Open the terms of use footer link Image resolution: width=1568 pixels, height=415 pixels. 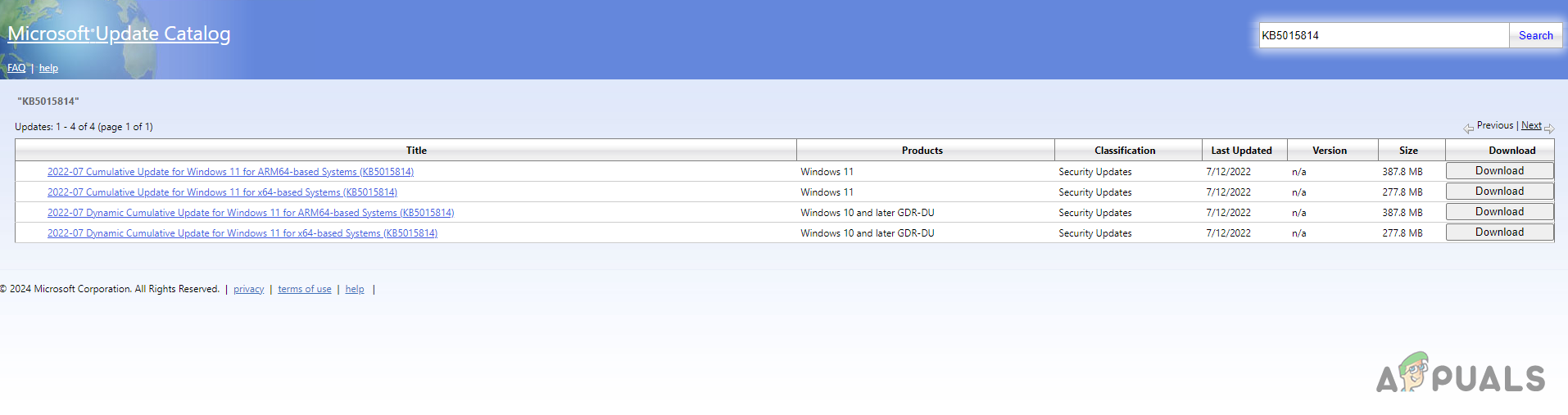305,289
